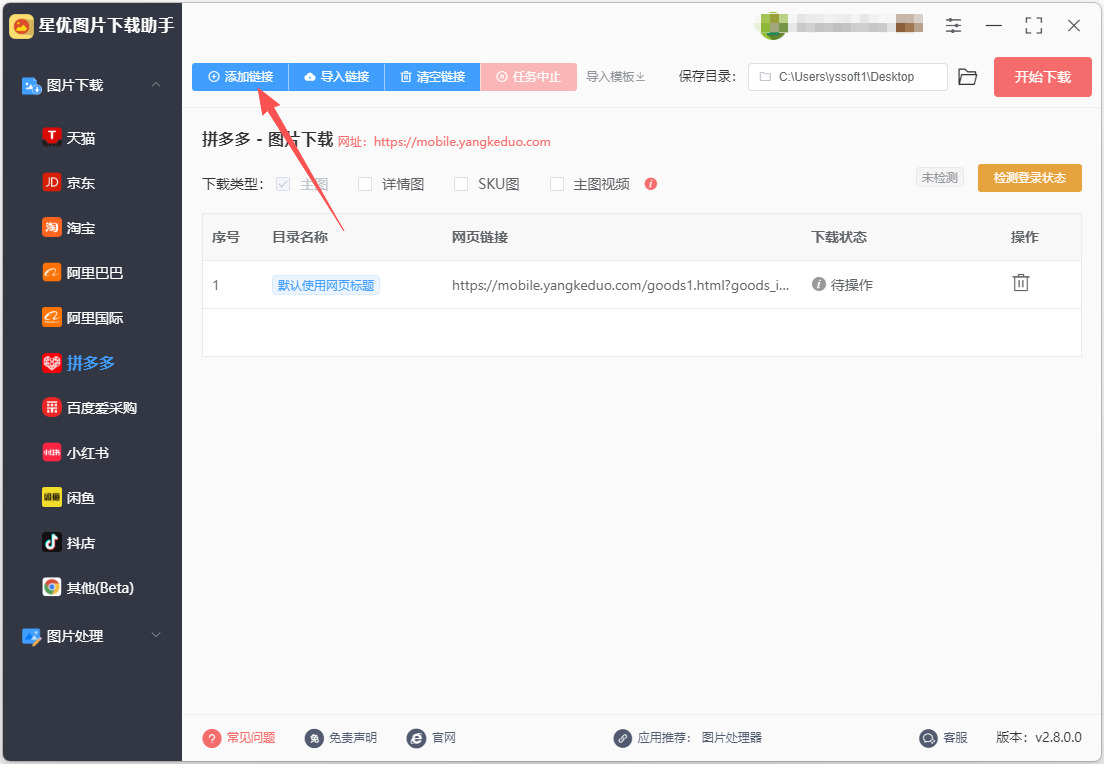Viewport: 1104px width, 764px height.
Task: Click the 待操作 status info icon
Action: click(x=818, y=284)
